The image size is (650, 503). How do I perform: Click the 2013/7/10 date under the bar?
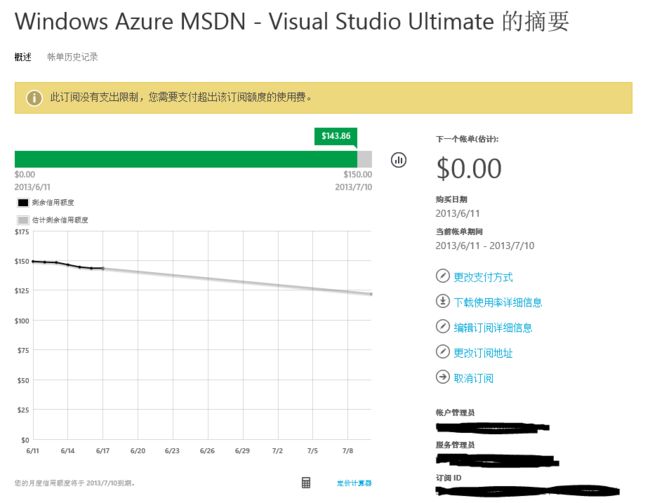354,187
